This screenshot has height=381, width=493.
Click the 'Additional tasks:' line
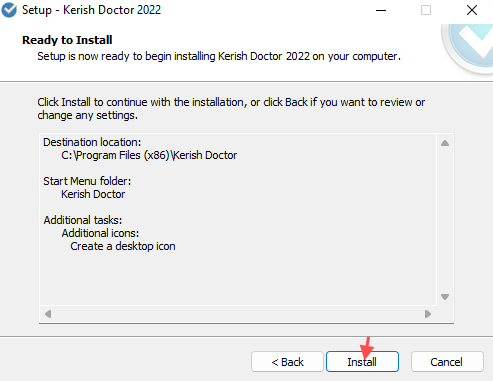[83, 220]
